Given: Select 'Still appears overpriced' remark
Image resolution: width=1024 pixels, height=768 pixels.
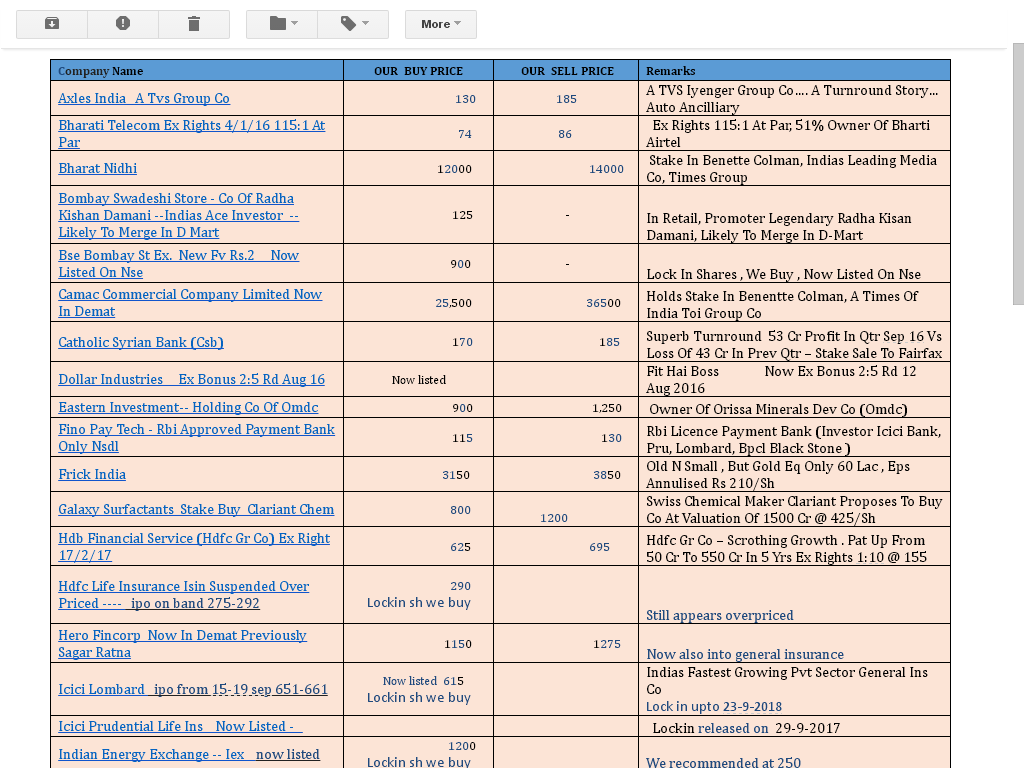Looking at the screenshot, I should 720,615.
